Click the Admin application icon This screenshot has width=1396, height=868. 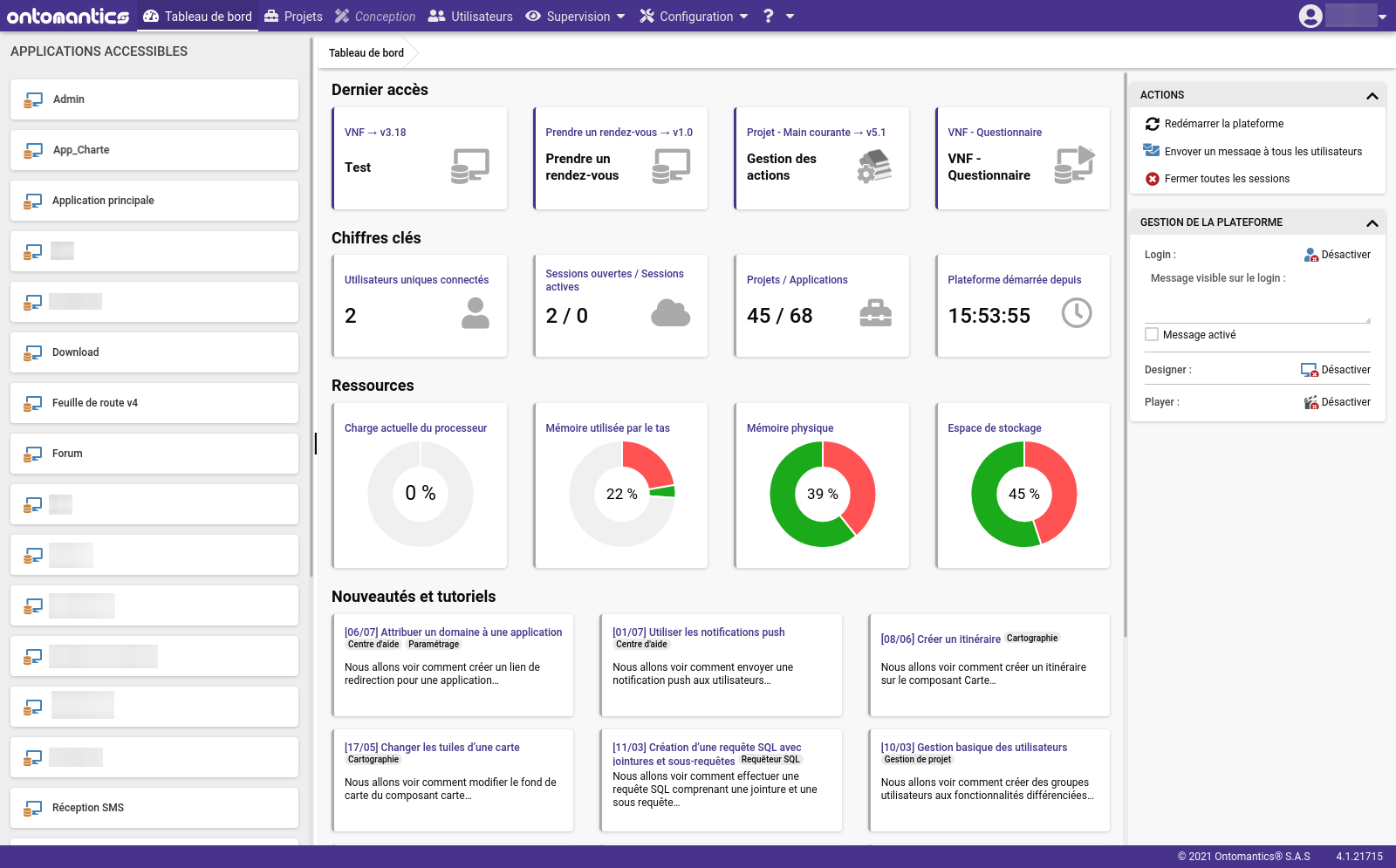click(x=33, y=99)
